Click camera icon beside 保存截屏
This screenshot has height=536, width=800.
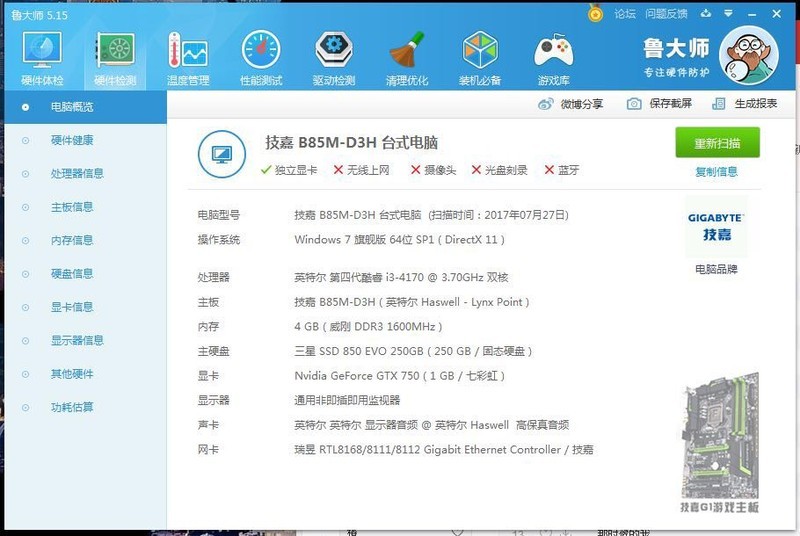click(634, 104)
